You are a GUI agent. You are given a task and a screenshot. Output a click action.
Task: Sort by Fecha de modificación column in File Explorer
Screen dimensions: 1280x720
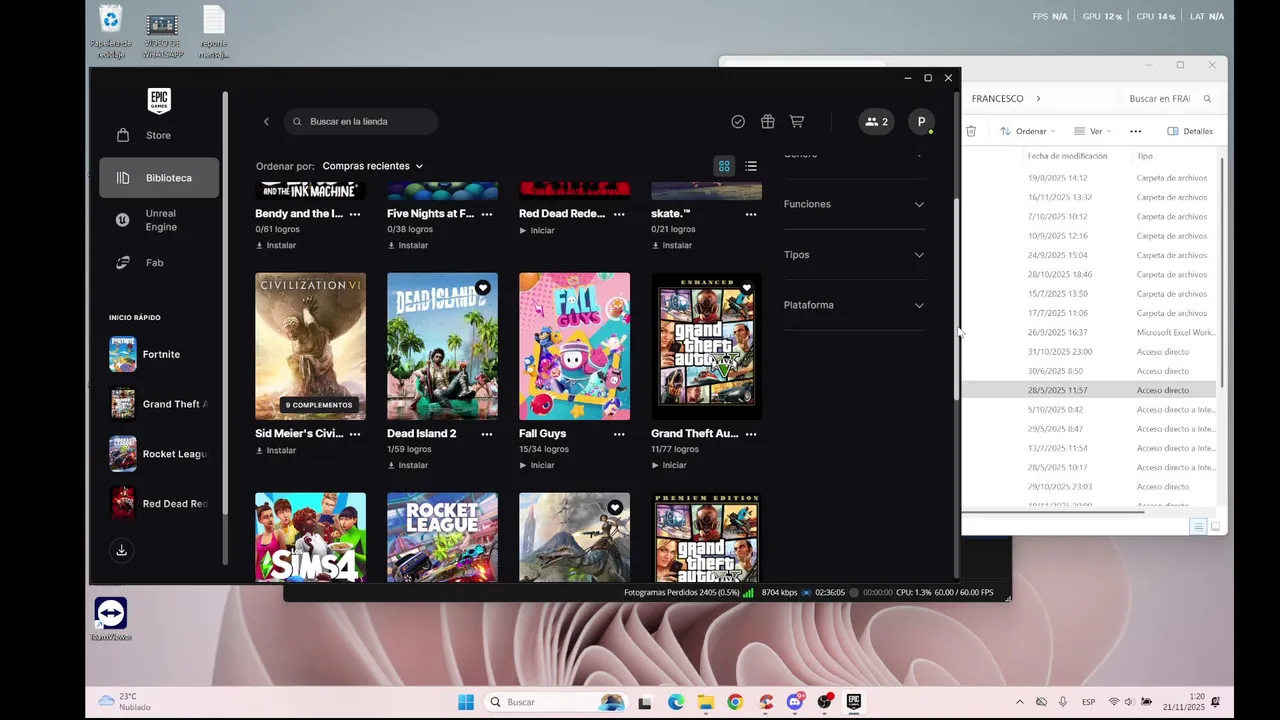(1067, 156)
